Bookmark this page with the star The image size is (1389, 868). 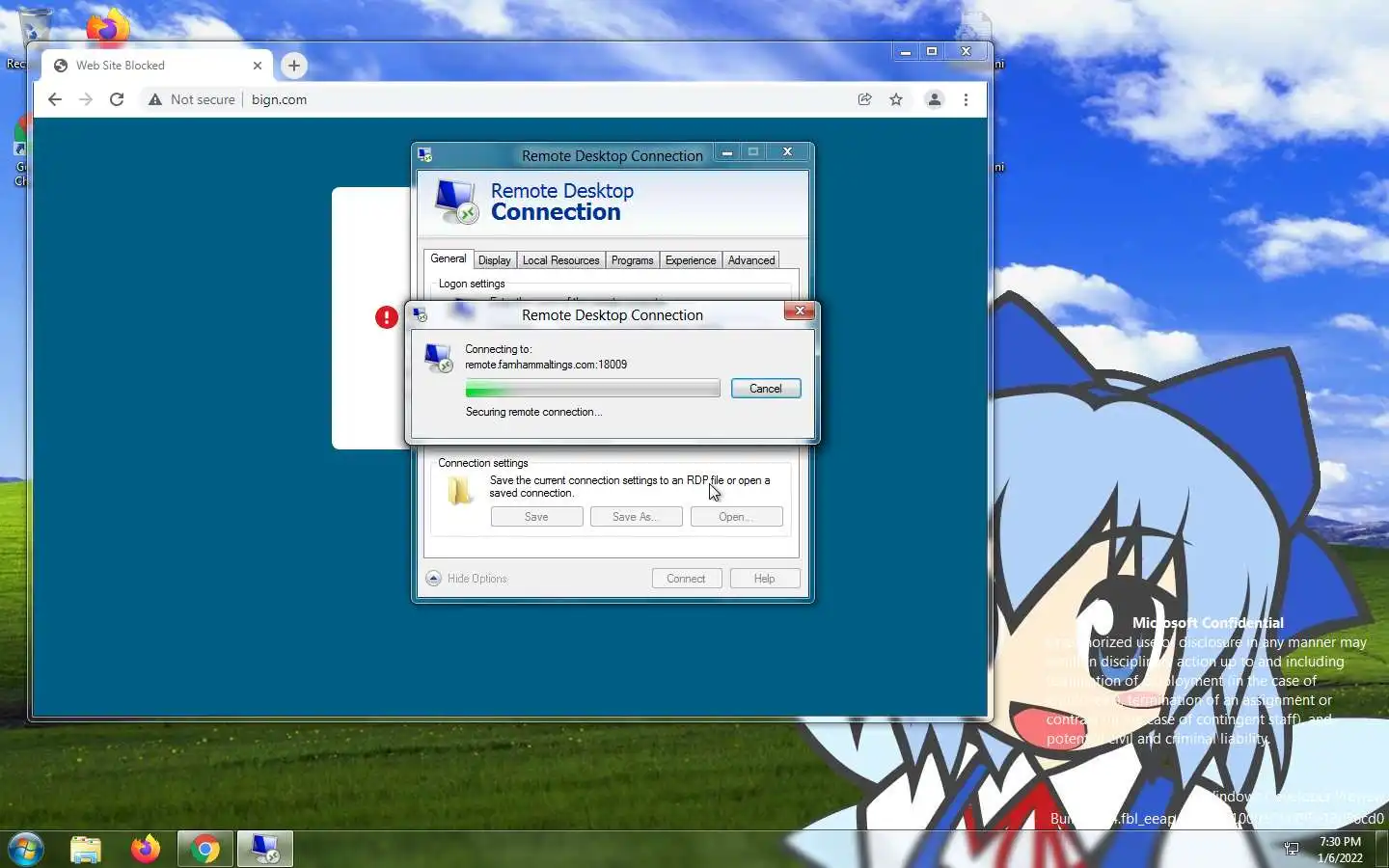tap(896, 99)
